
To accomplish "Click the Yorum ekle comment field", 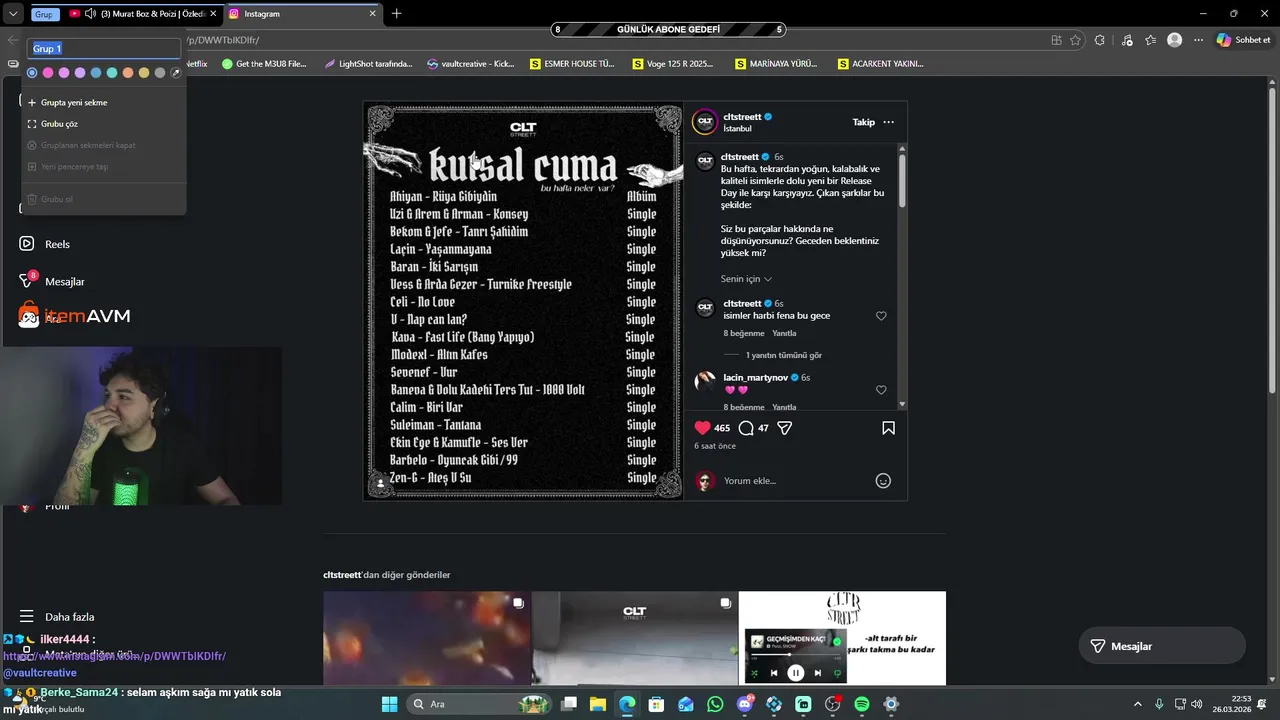I will point(795,481).
